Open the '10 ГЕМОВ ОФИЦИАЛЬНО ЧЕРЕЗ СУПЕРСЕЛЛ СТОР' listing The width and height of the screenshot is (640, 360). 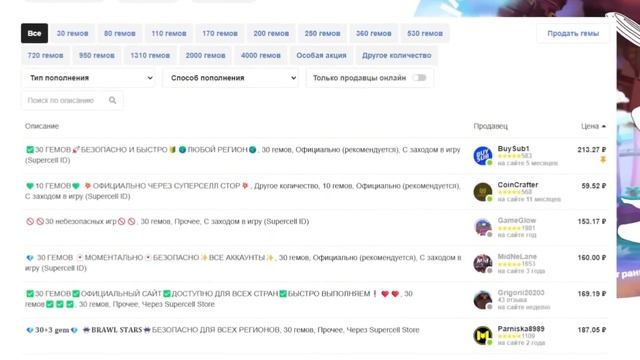tap(243, 191)
